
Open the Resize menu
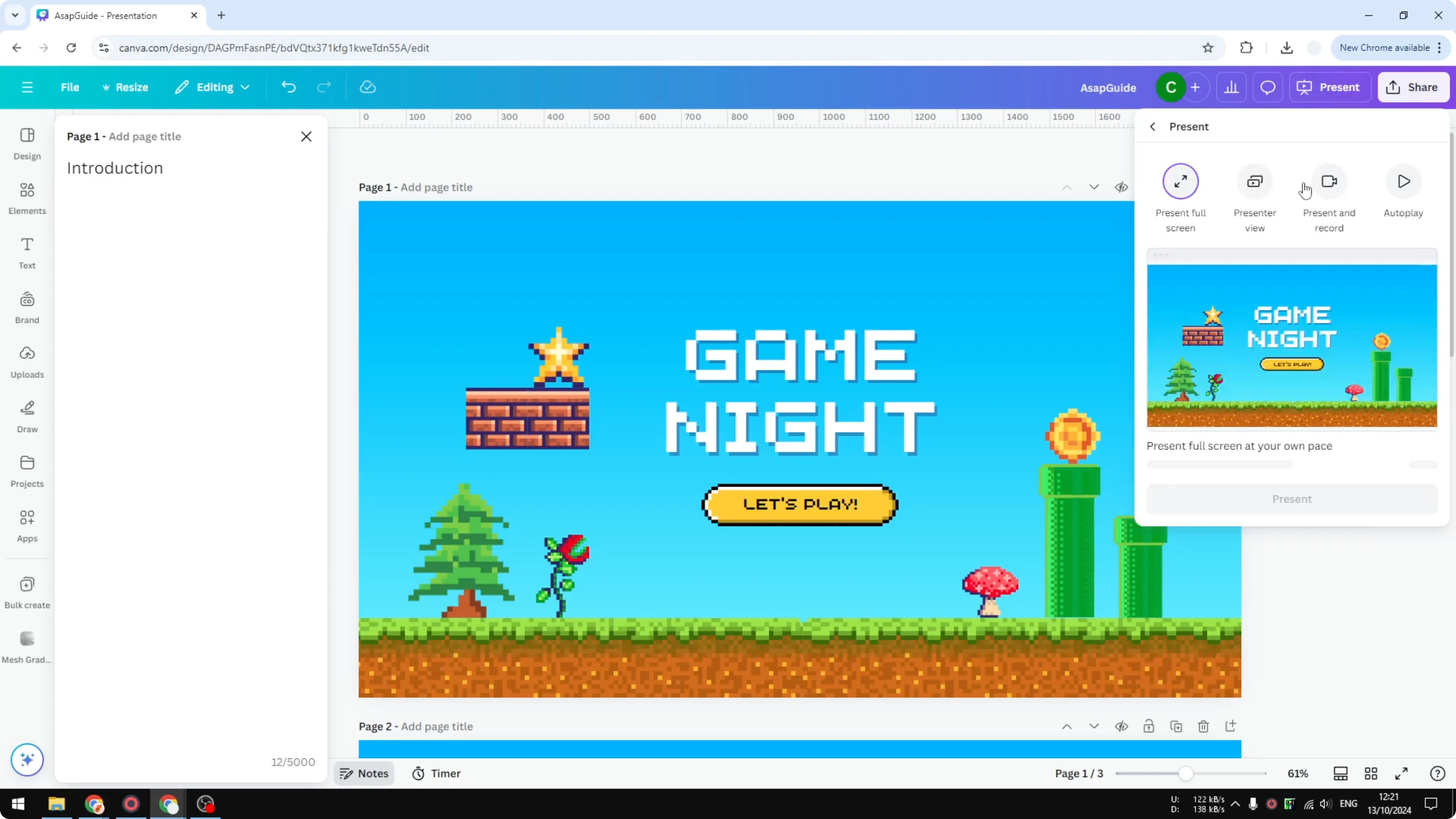(125, 87)
